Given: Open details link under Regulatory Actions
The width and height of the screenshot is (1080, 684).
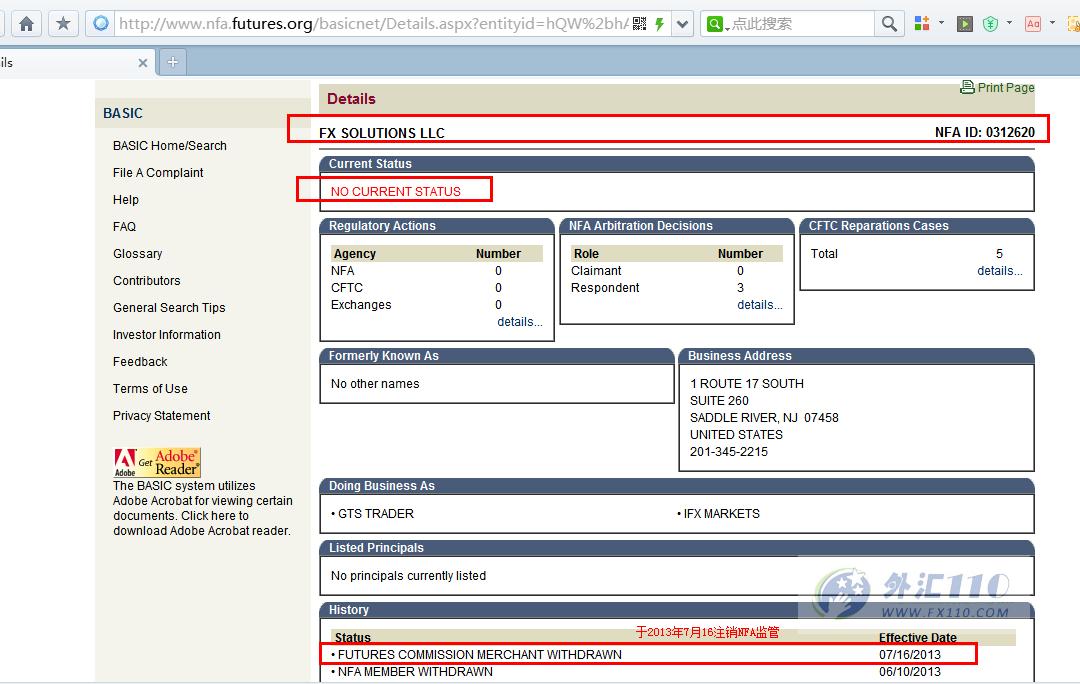Looking at the screenshot, I should tap(519, 322).
